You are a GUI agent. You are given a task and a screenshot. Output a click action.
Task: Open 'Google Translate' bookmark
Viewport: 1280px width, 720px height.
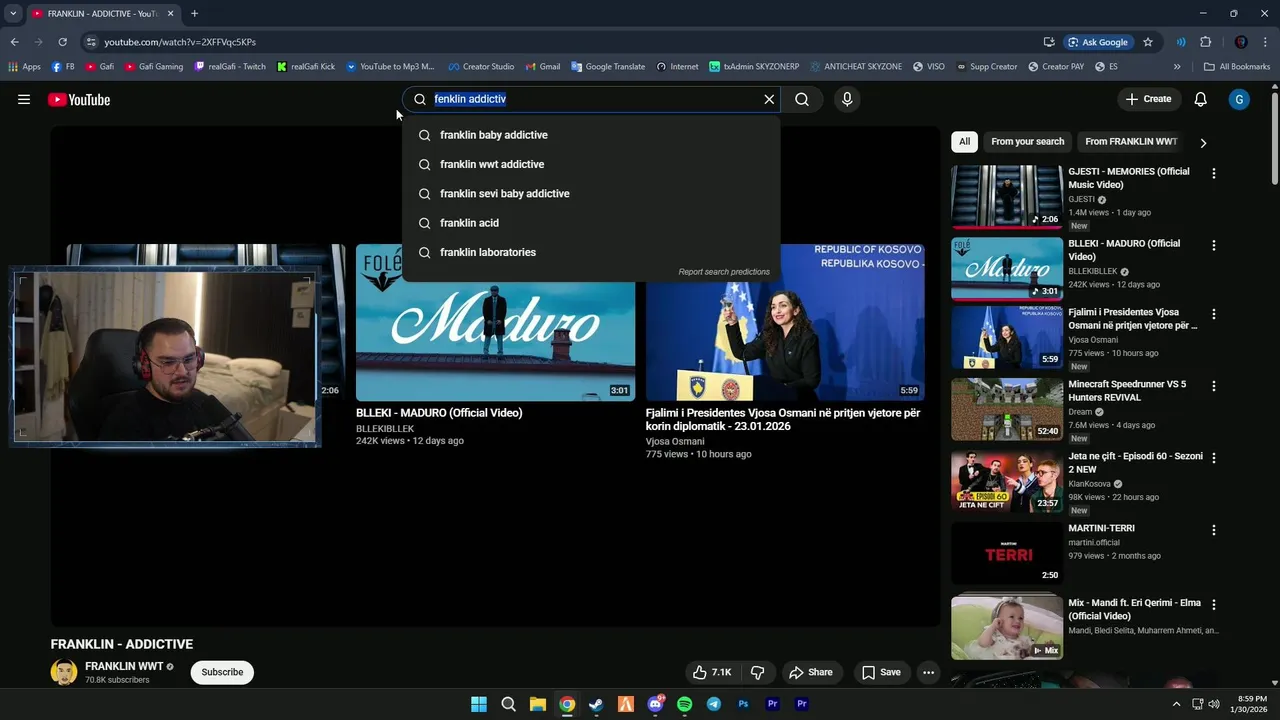pos(608,67)
